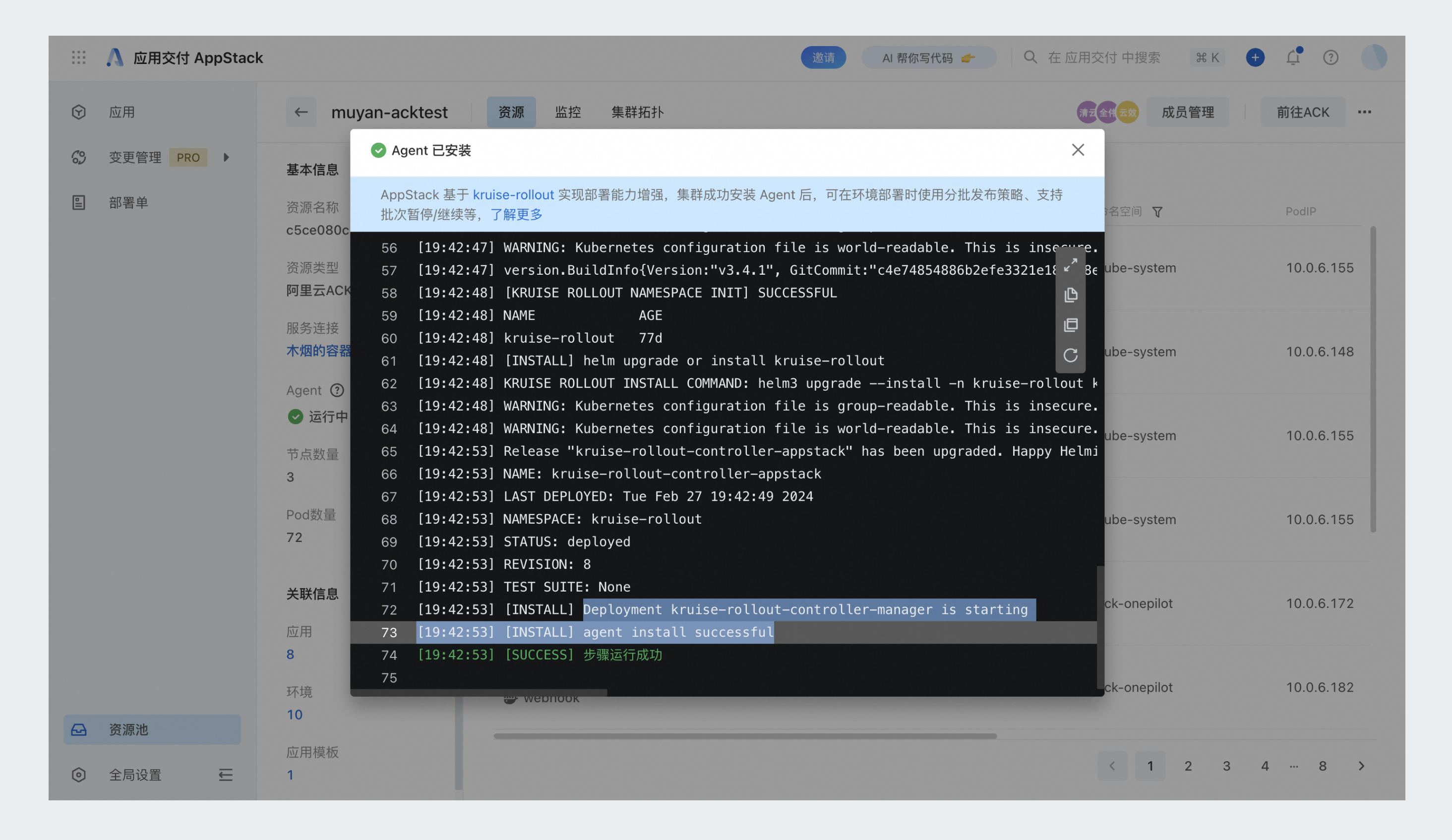Open the help question mark icon
Image resolution: width=1452 pixels, height=840 pixels.
pyautogui.click(x=1331, y=58)
